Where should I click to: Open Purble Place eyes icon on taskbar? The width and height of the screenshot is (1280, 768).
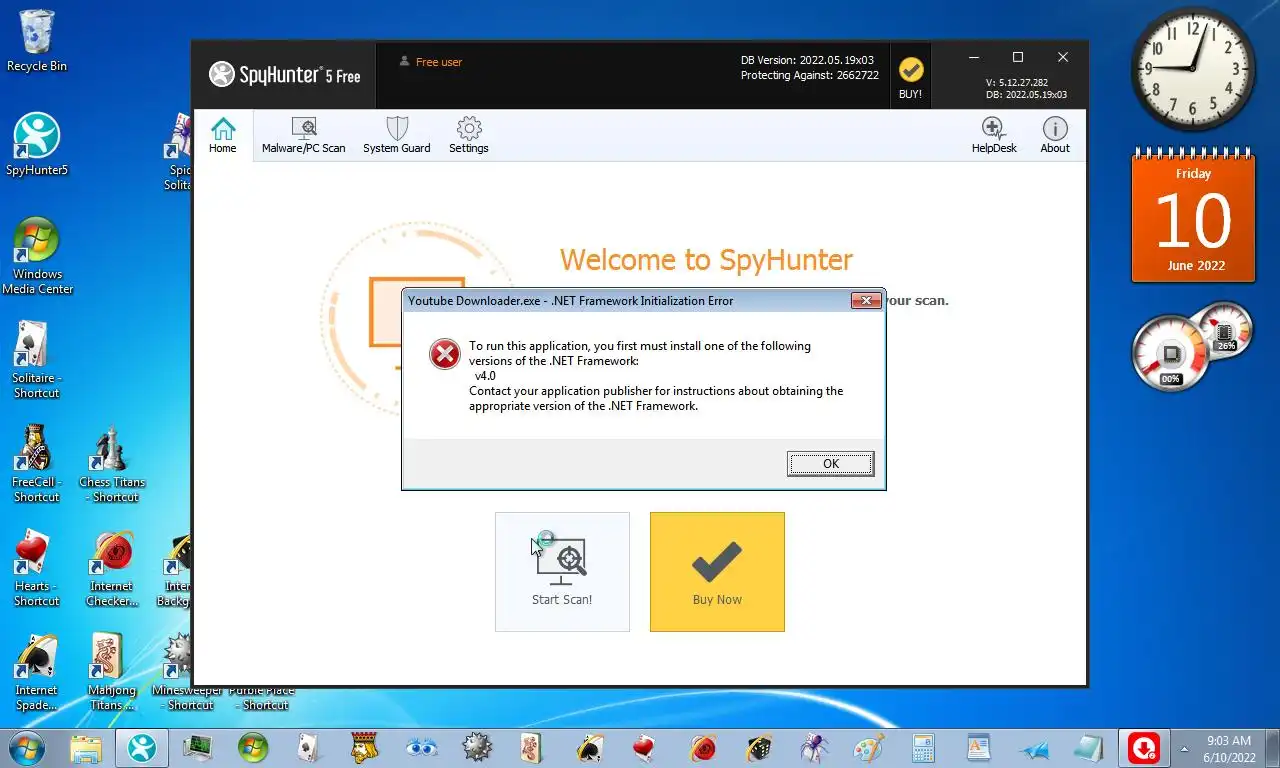[421, 747]
